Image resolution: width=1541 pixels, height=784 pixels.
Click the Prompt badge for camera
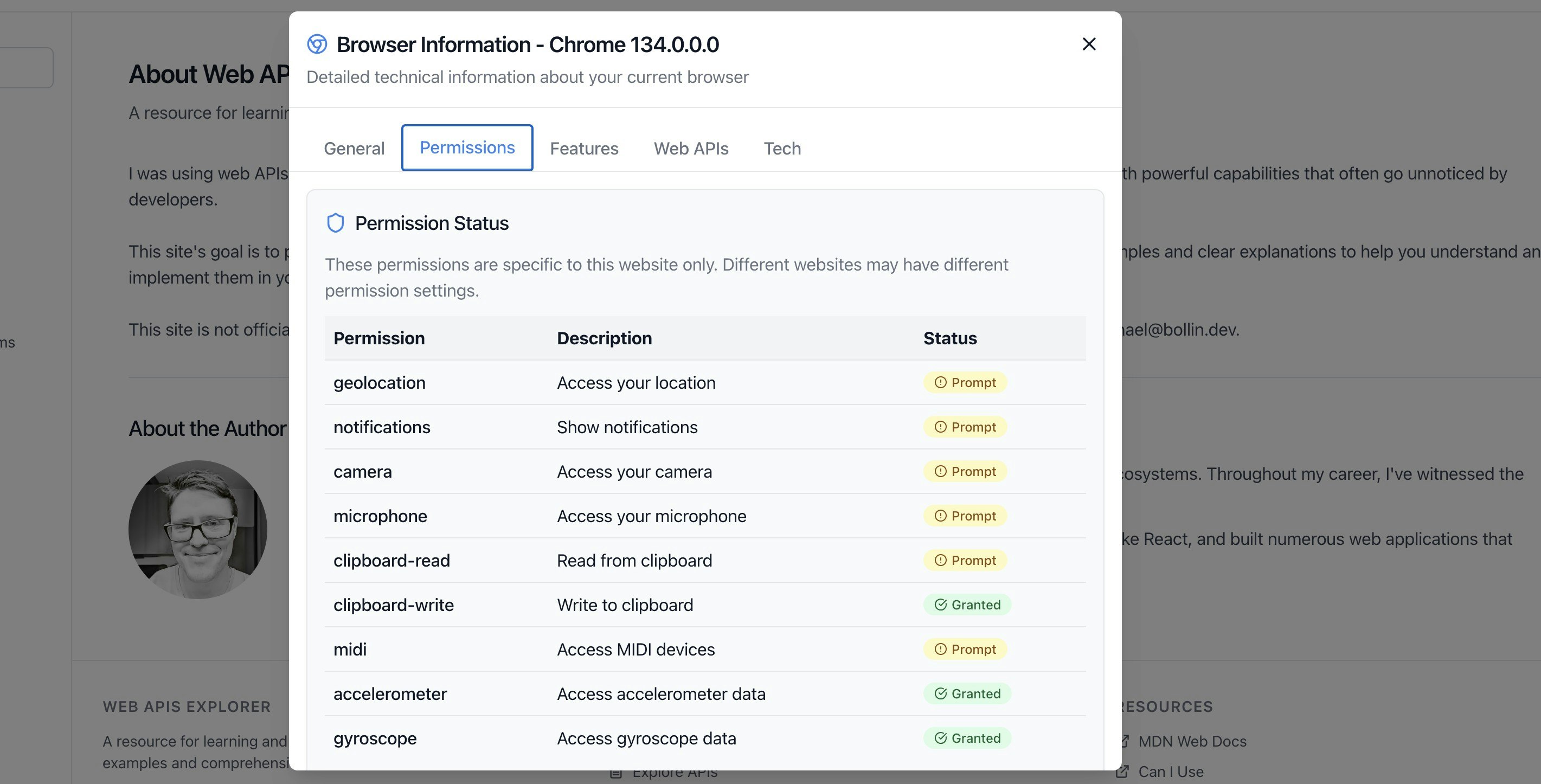(965, 471)
